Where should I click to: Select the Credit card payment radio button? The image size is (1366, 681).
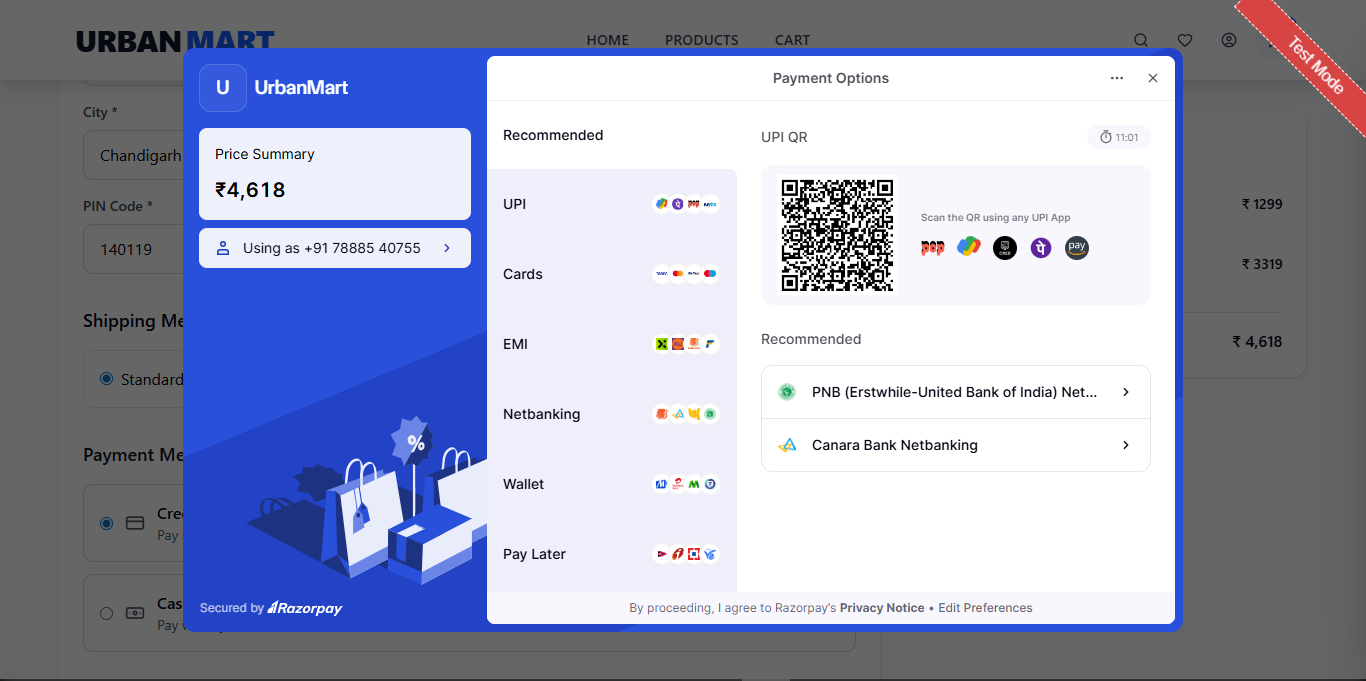pos(107,523)
